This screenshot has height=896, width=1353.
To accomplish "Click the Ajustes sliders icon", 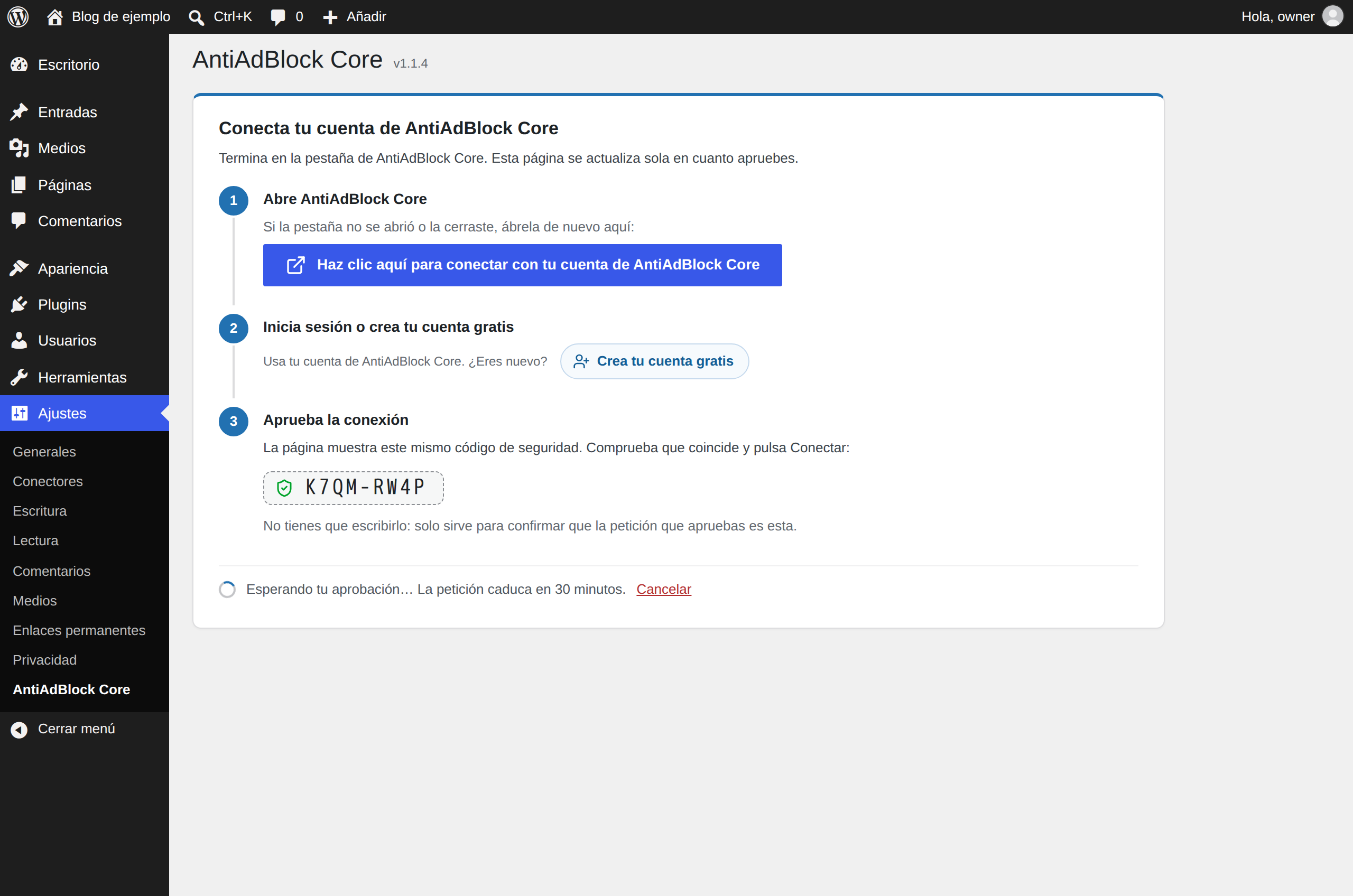I will (x=20, y=413).
